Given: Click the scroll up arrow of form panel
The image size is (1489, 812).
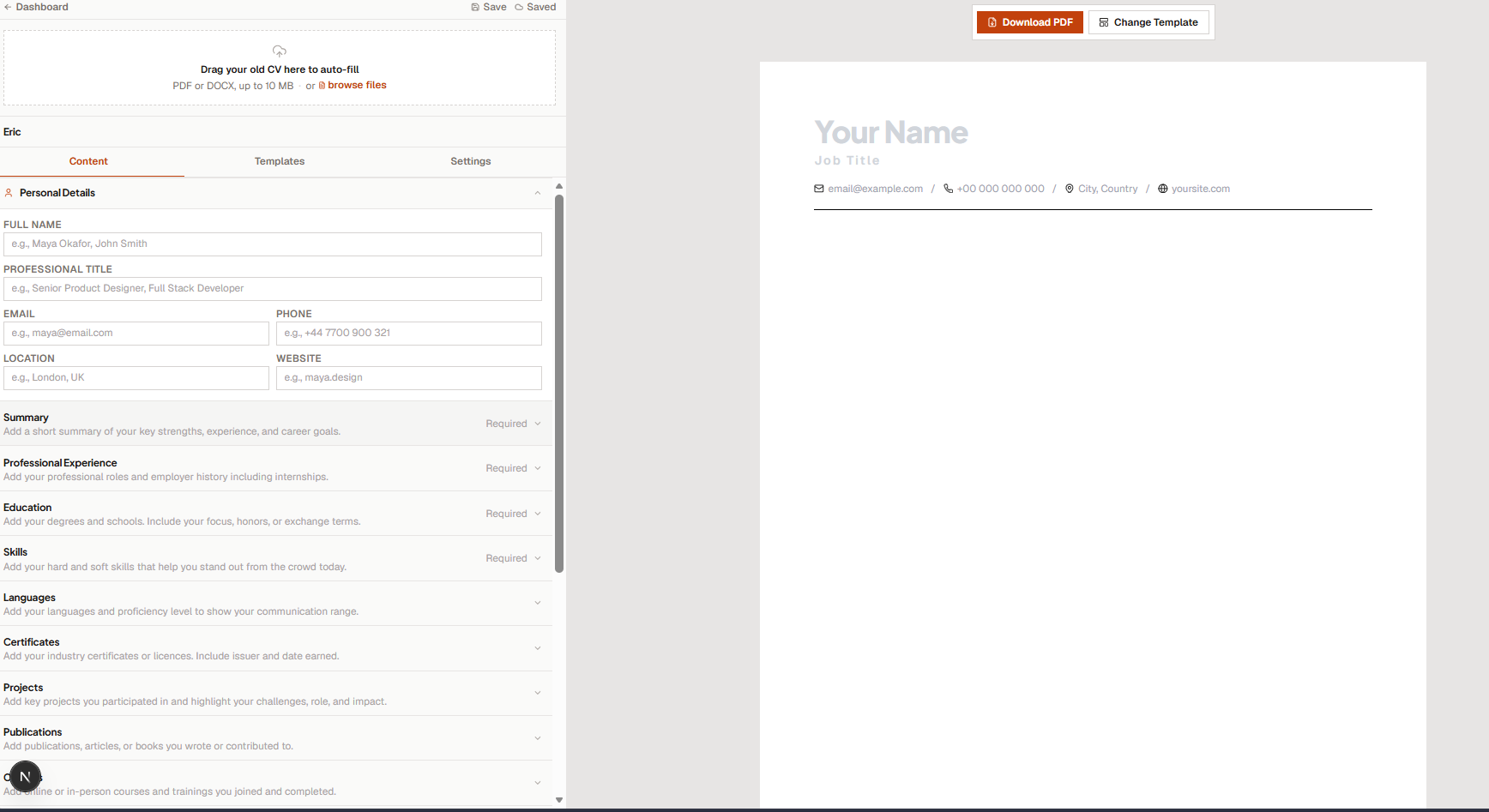Looking at the screenshot, I should [559, 186].
